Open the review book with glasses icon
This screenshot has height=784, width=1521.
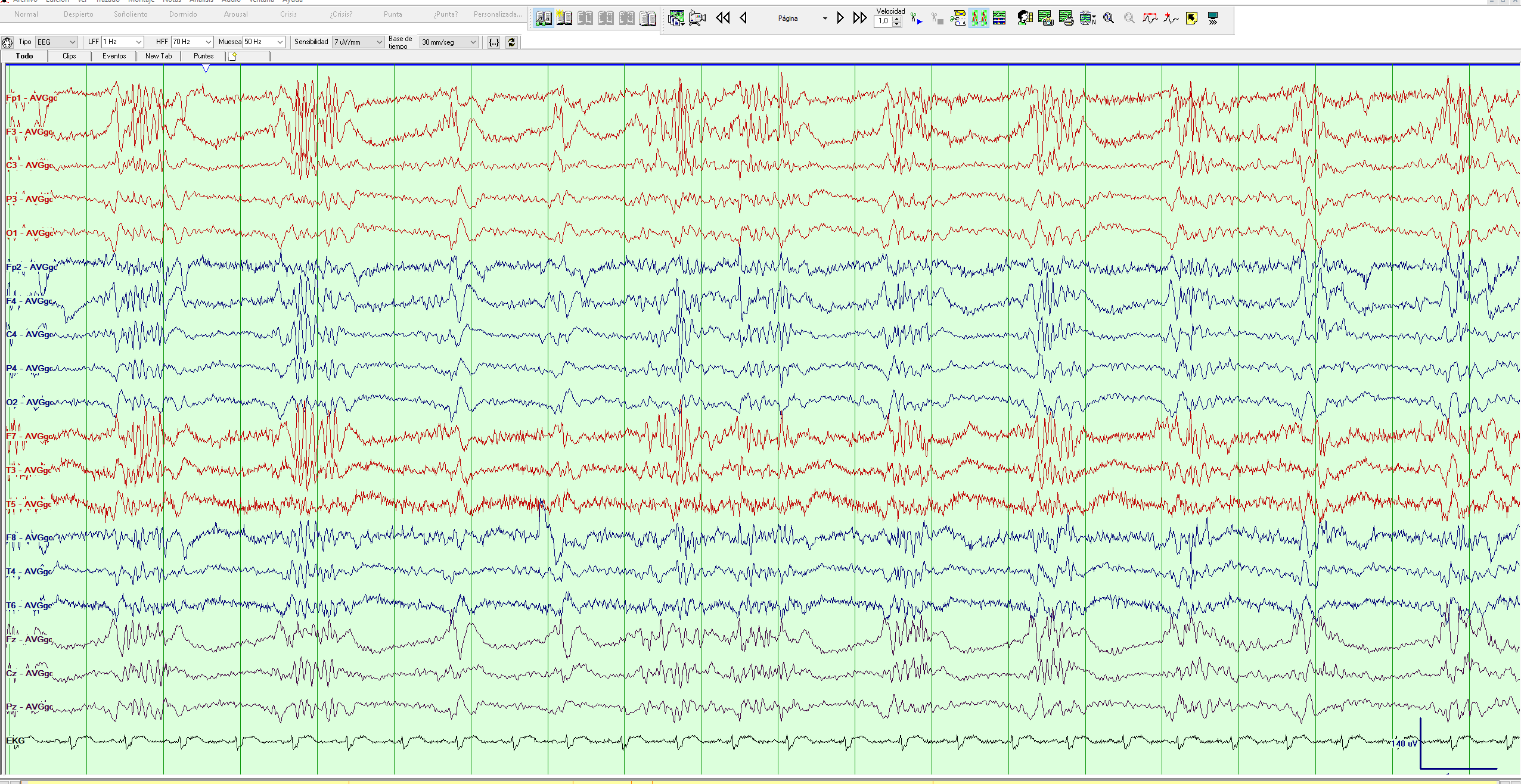(x=544, y=18)
